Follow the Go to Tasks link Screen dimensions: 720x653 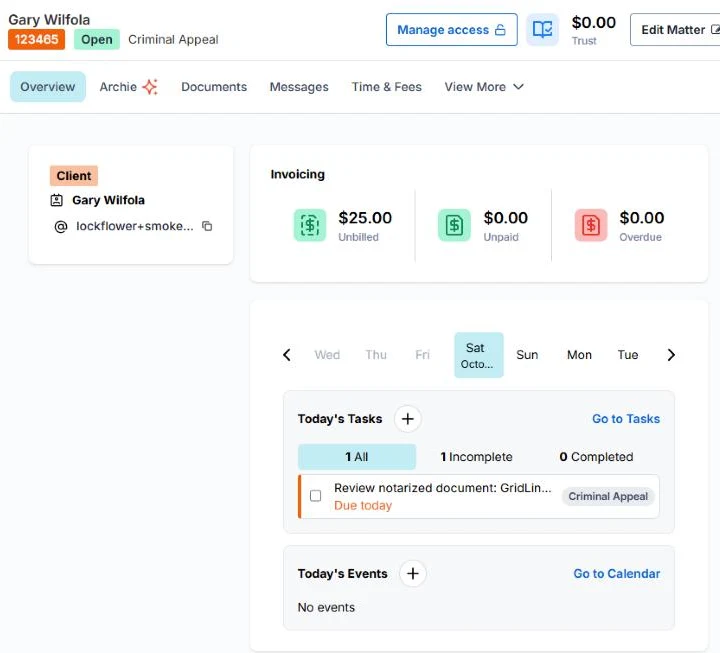click(626, 419)
